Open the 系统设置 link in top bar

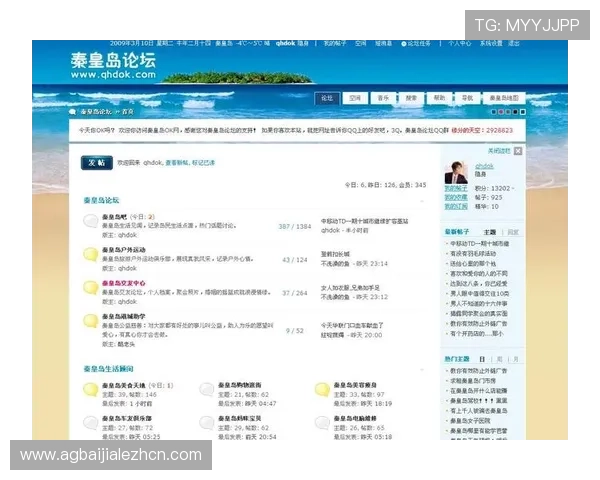coord(491,44)
